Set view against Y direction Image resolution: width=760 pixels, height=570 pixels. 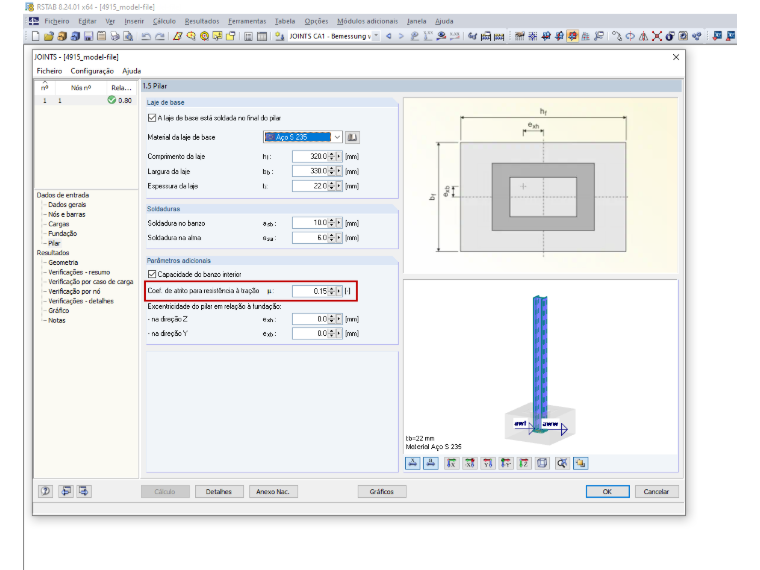pyautogui.click(x=506, y=463)
